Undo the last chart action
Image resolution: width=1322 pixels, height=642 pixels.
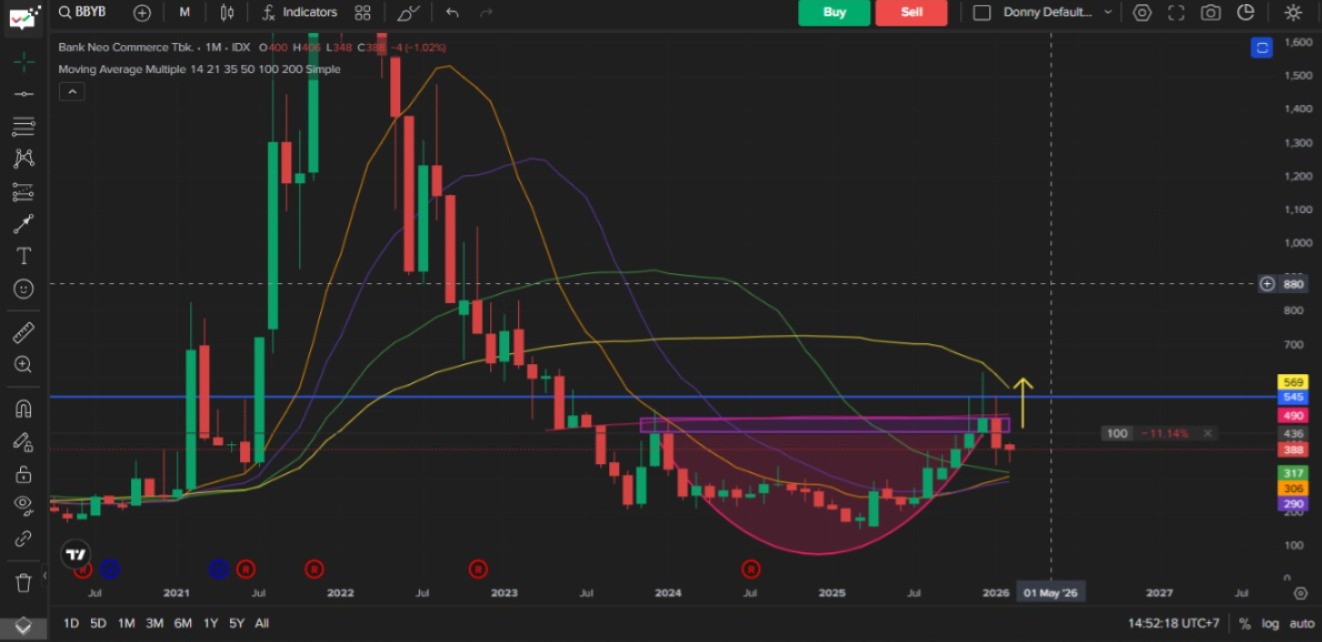click(452, 12)
